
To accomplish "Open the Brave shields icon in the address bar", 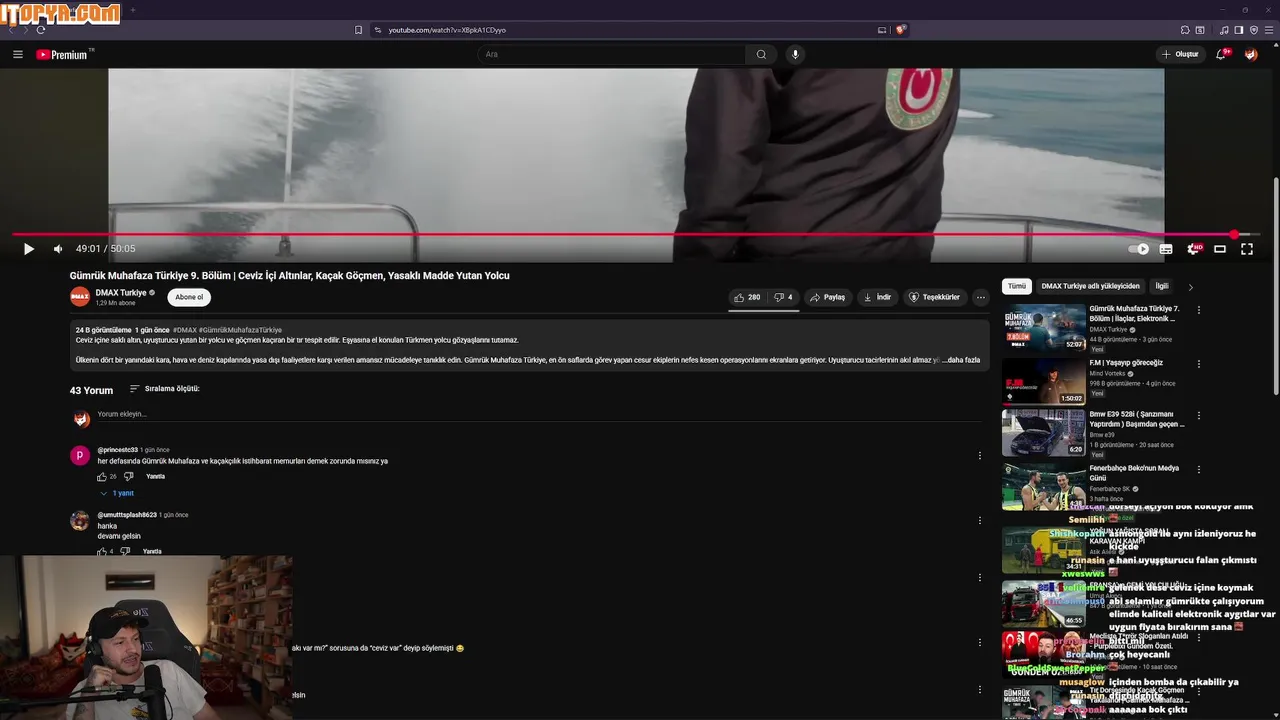I will 900,30.
